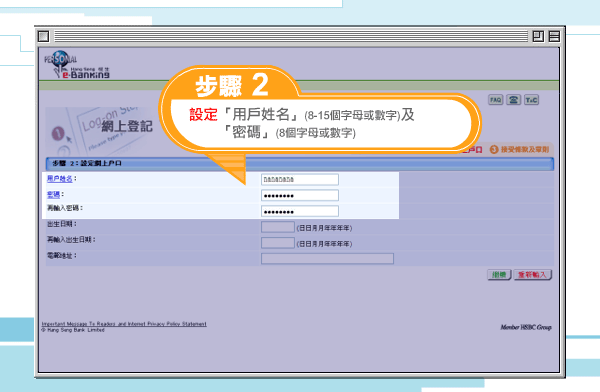Open Important Message and Privacy Policy link

(x=124, y=324)
